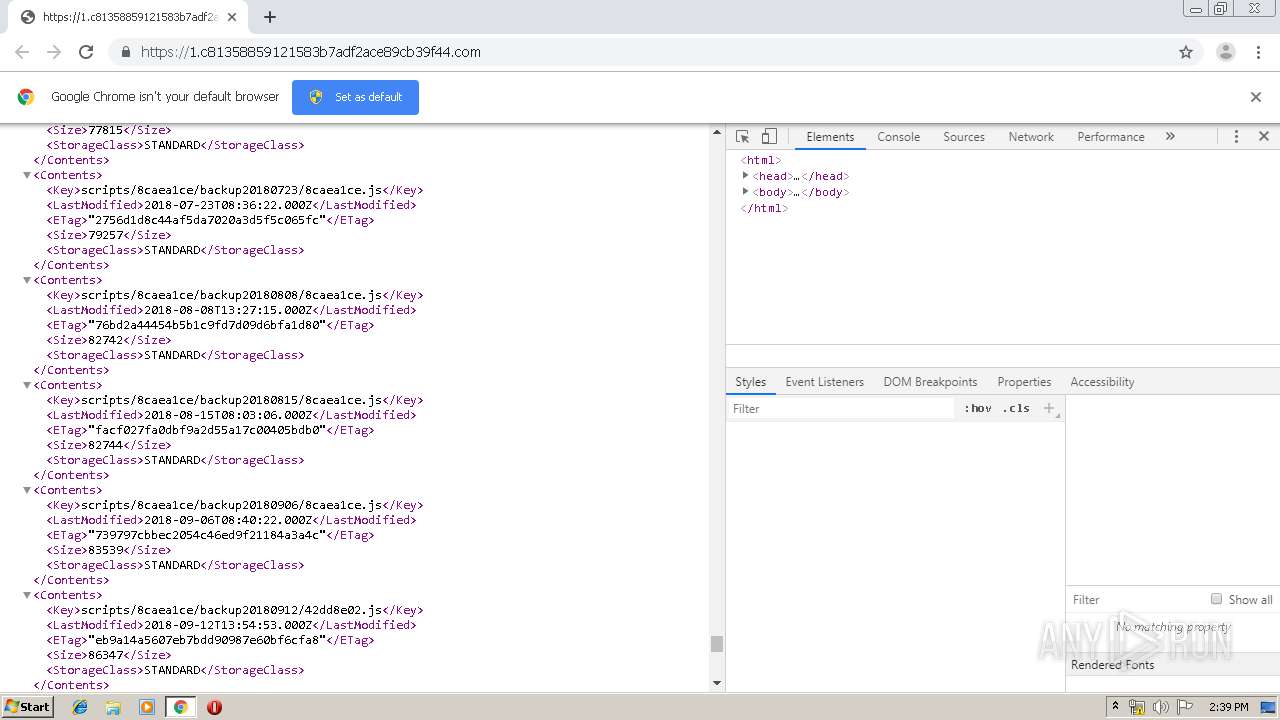Click Set as default button

[x=355, y=97]
